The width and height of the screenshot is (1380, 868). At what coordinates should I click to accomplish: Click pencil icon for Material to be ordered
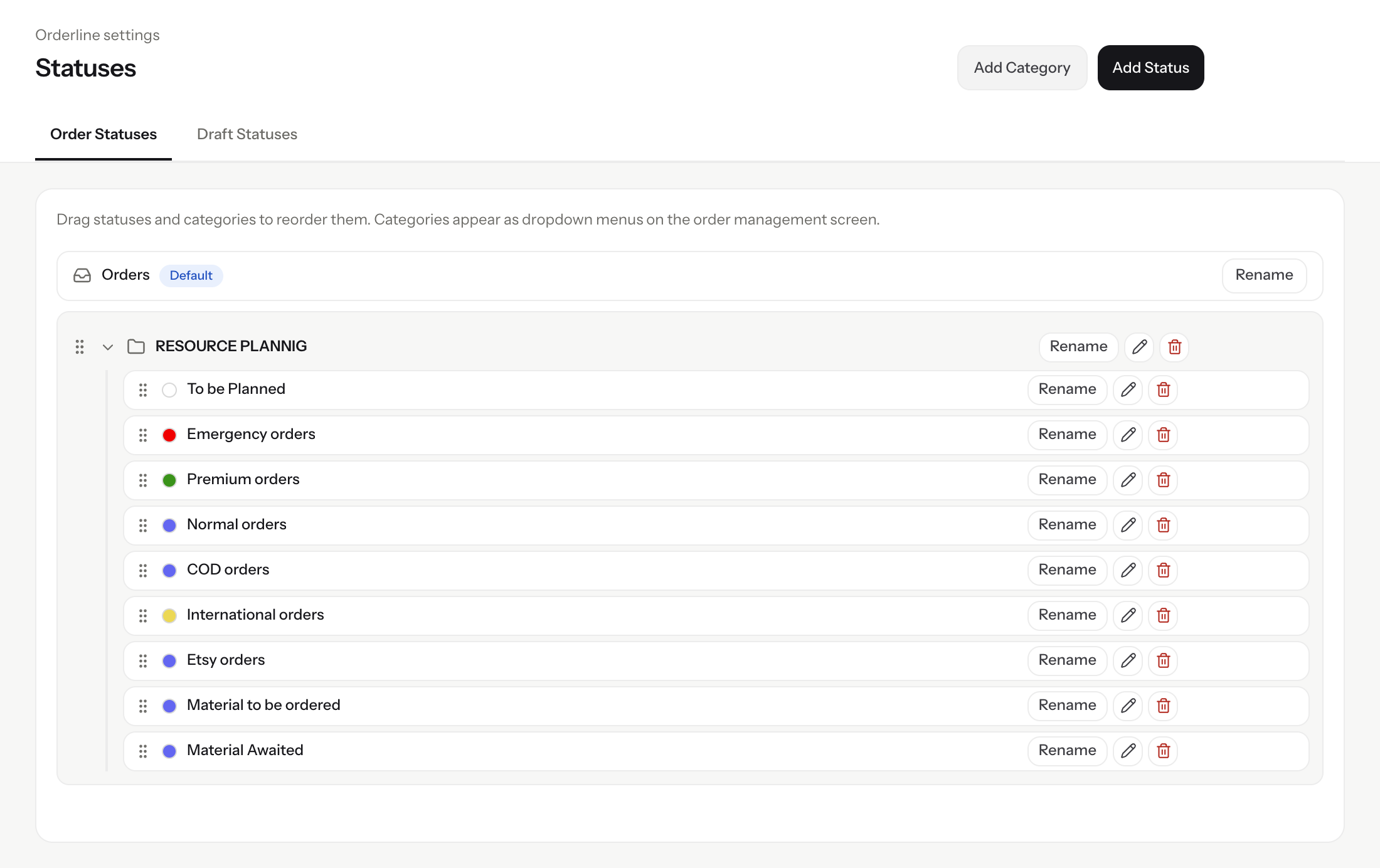click(x=1128, y=706)
